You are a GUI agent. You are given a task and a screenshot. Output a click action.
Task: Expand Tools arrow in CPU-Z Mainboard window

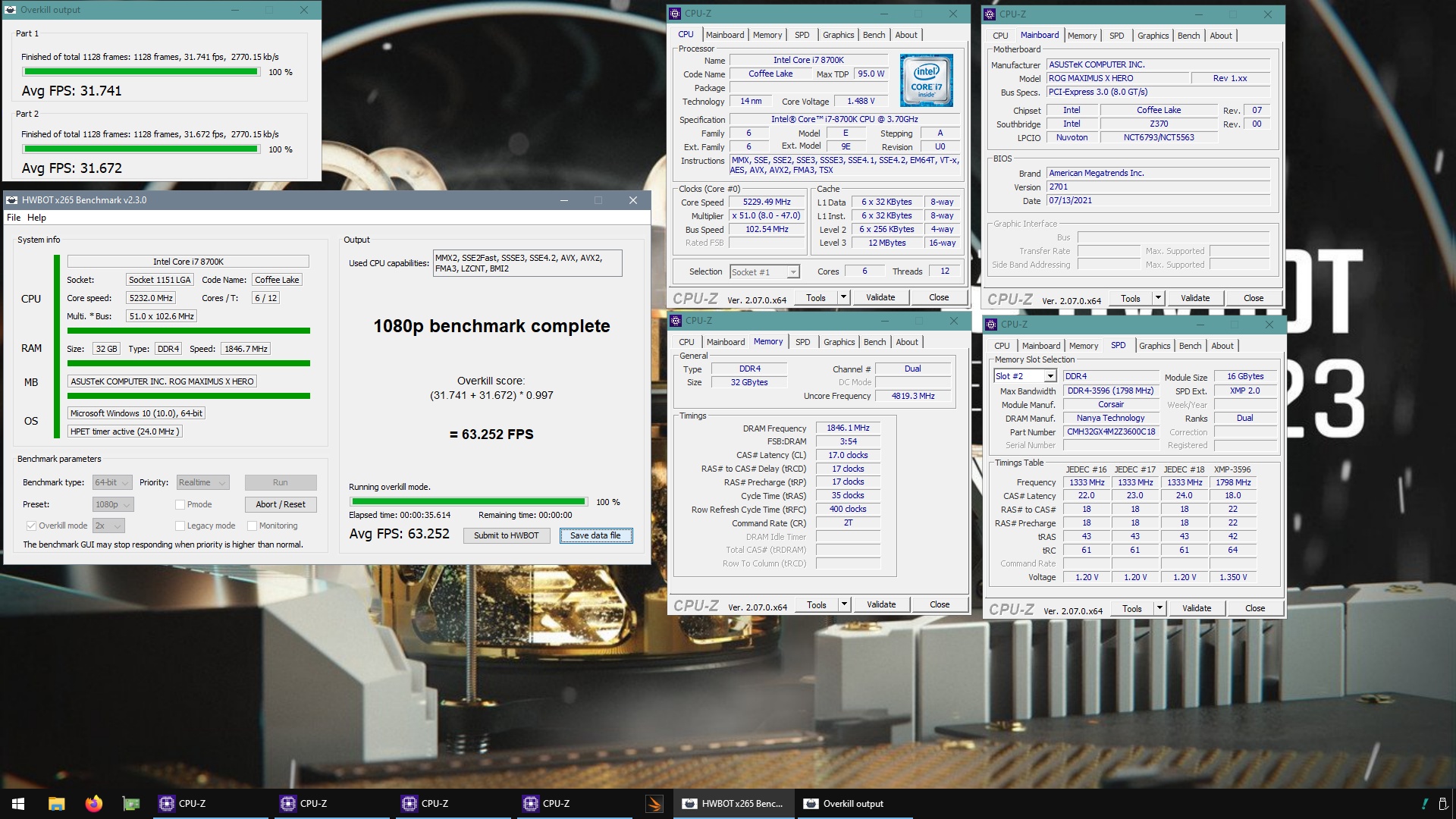coord(1158,298)
